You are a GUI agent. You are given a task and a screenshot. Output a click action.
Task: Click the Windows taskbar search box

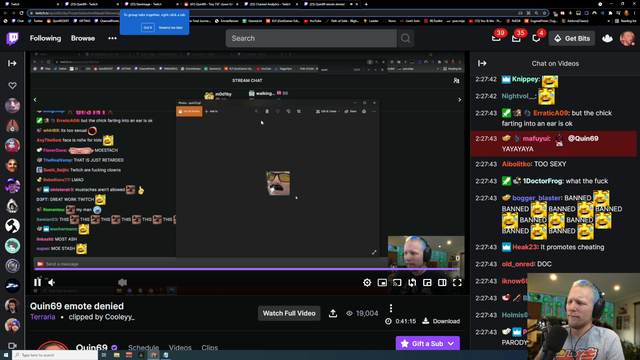click(55, 355)
